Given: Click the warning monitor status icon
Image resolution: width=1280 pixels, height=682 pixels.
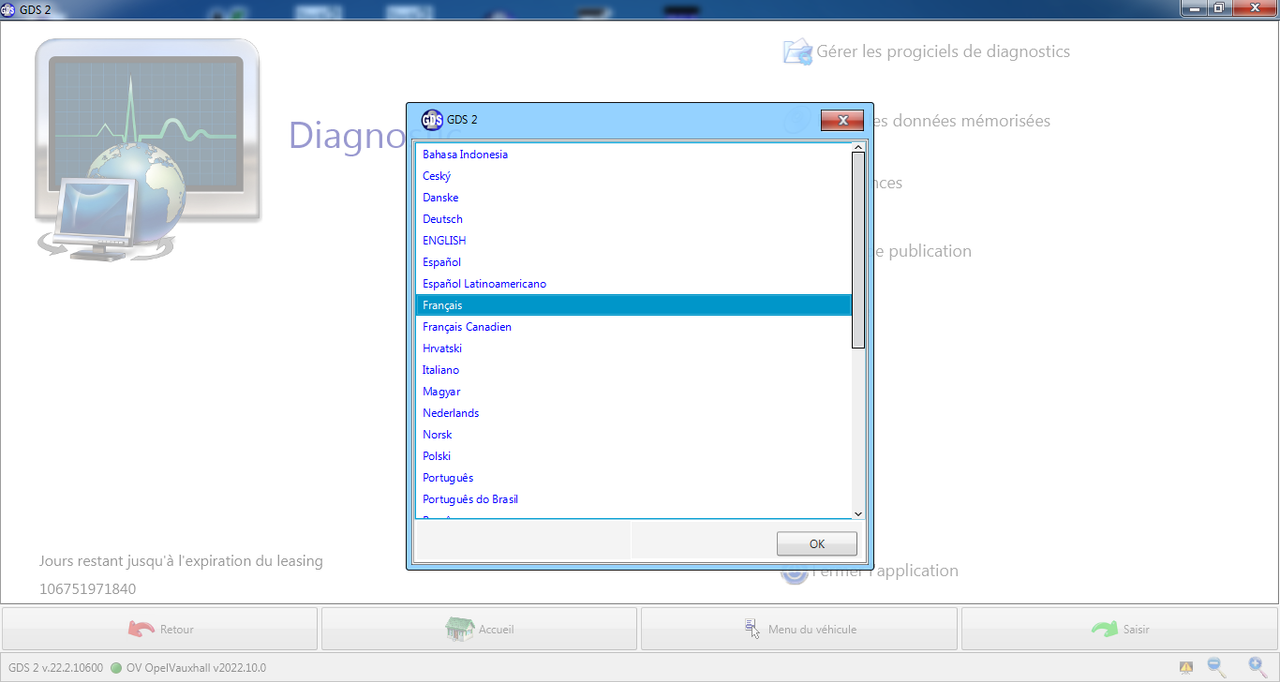Looking at the screenshot, I should (1185, 667).
